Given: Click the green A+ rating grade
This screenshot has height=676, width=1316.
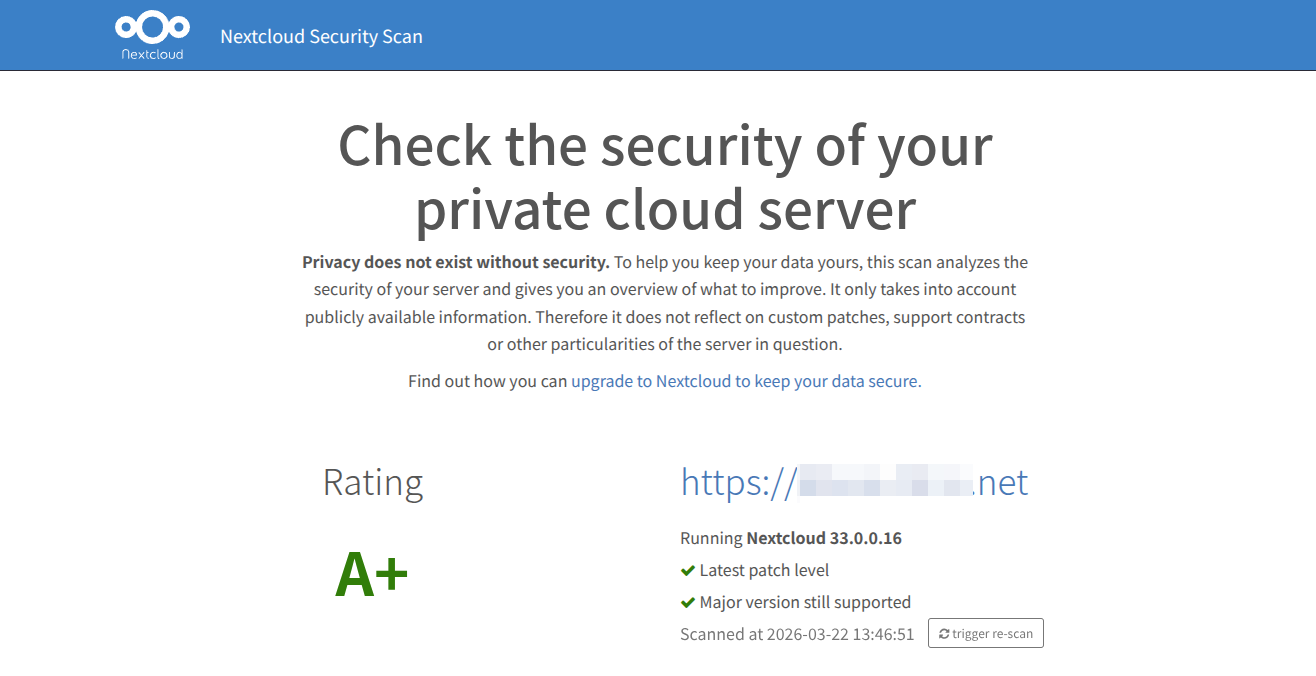Looking at the screenshot, I should pos(372,575).
